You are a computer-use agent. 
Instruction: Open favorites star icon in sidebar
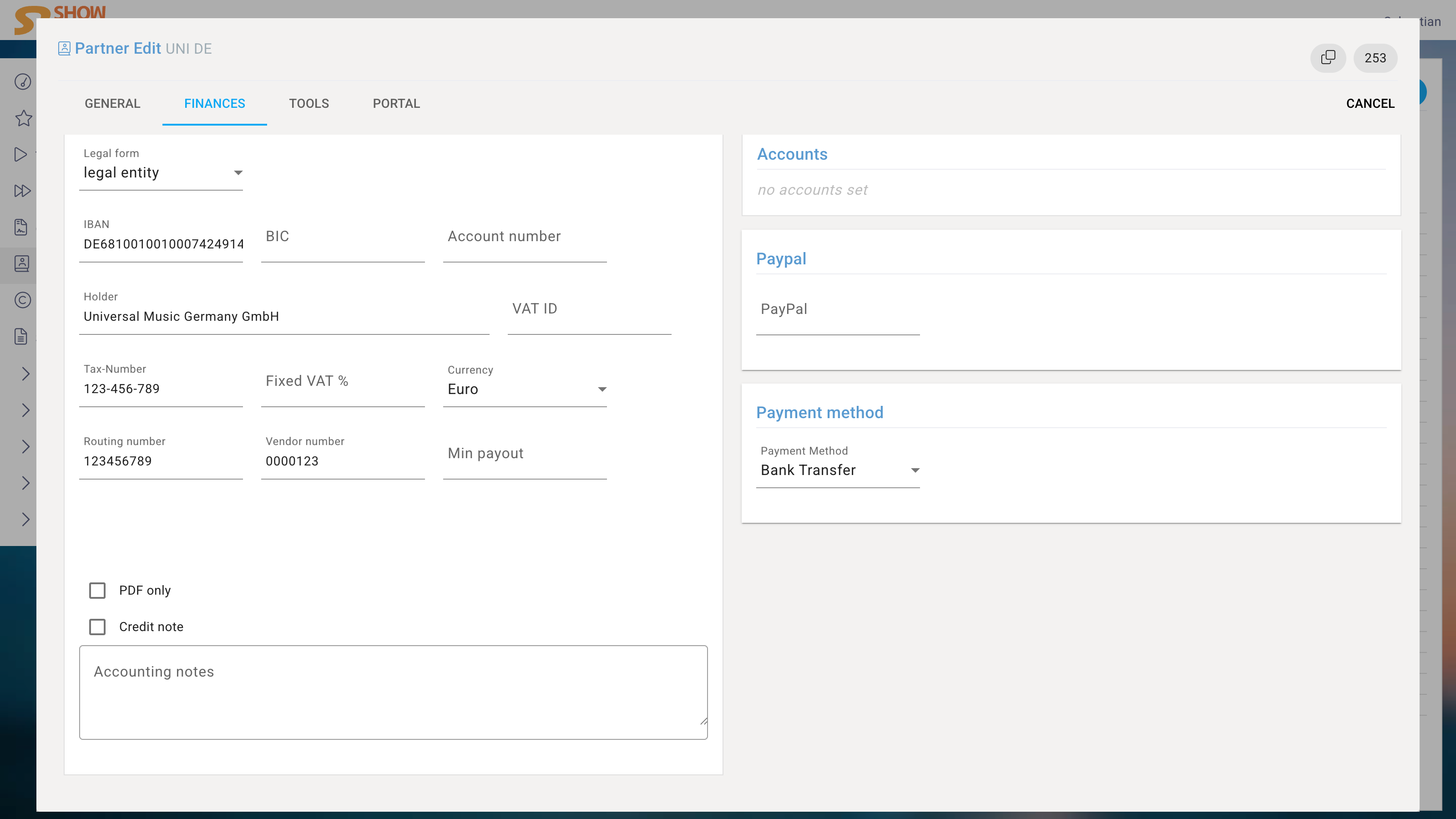(x=23, y=118)
